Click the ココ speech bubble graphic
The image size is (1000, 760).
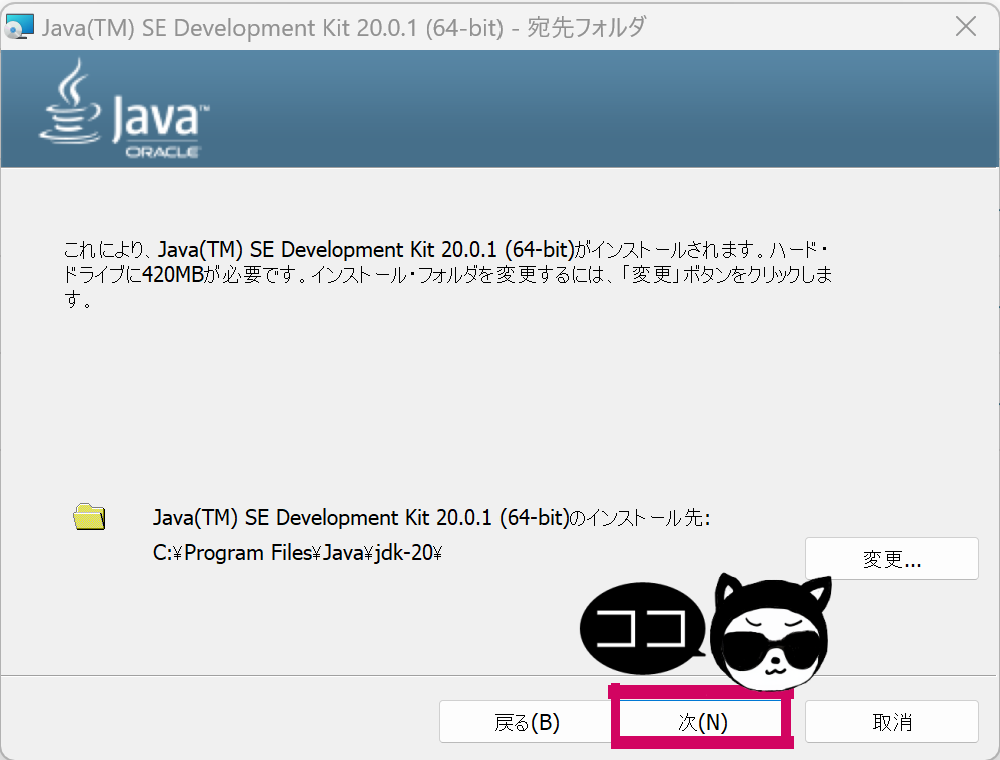640,628
